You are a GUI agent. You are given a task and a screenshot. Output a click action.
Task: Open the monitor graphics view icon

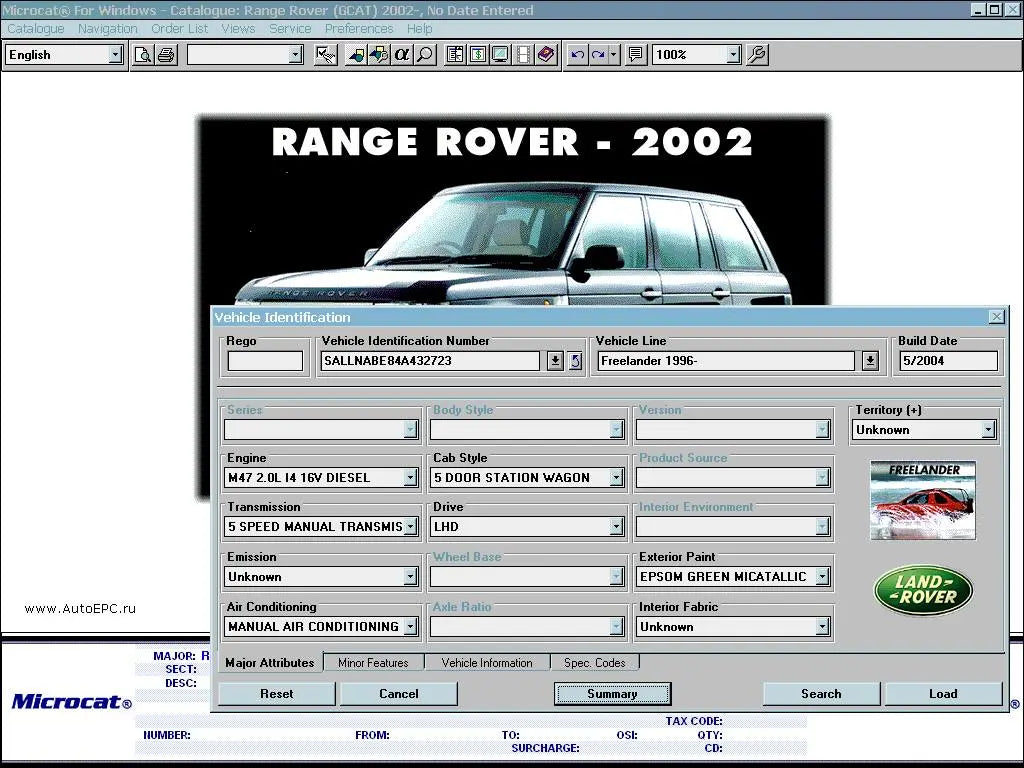500,55
